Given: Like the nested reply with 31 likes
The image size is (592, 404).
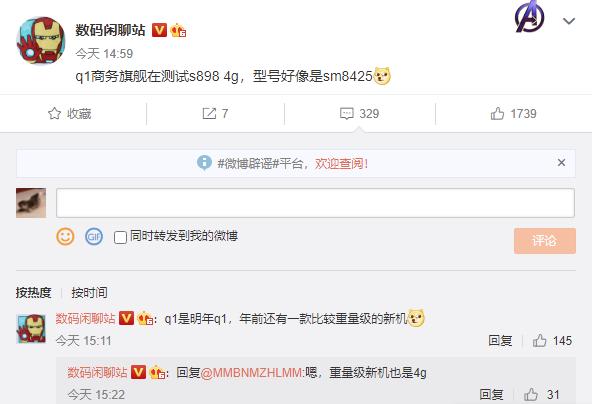Looking at the screenshot, I should click(x=531, y=395).
